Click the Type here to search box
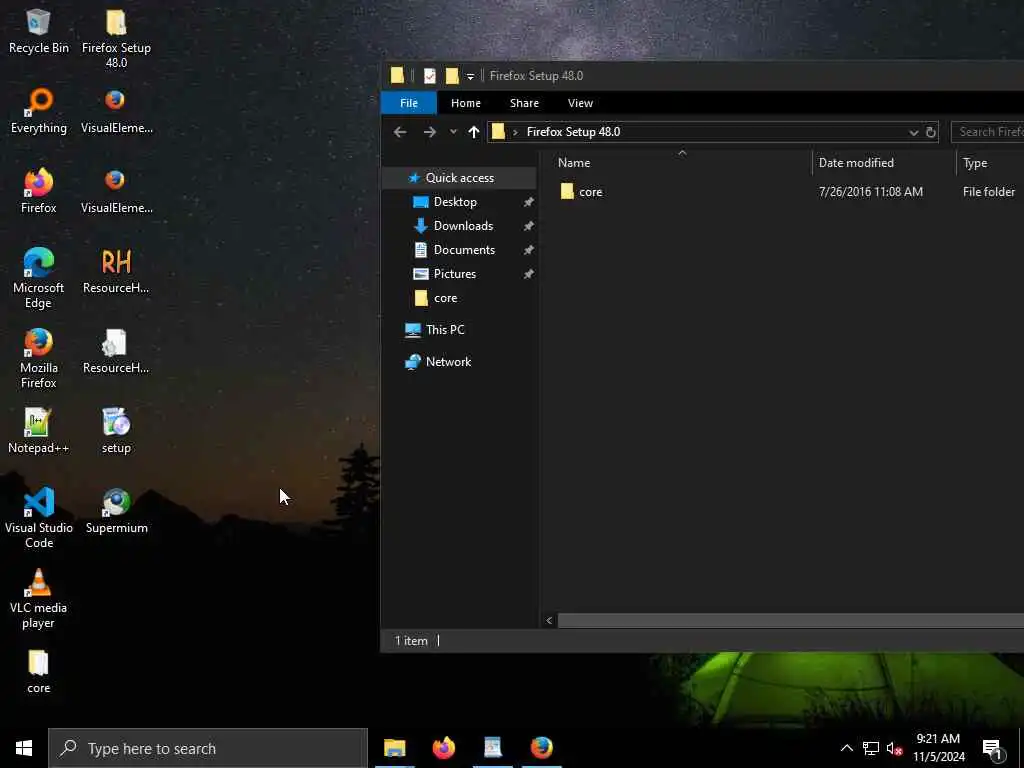Screen dimensions: 1024x768 coord(208,748)
